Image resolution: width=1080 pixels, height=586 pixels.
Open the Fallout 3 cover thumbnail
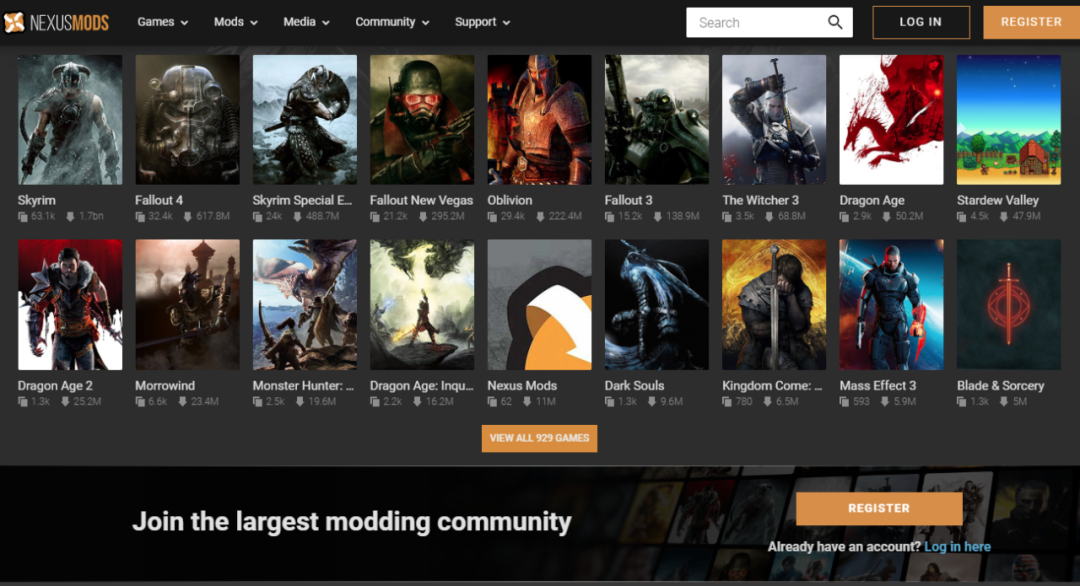[657, 120]
